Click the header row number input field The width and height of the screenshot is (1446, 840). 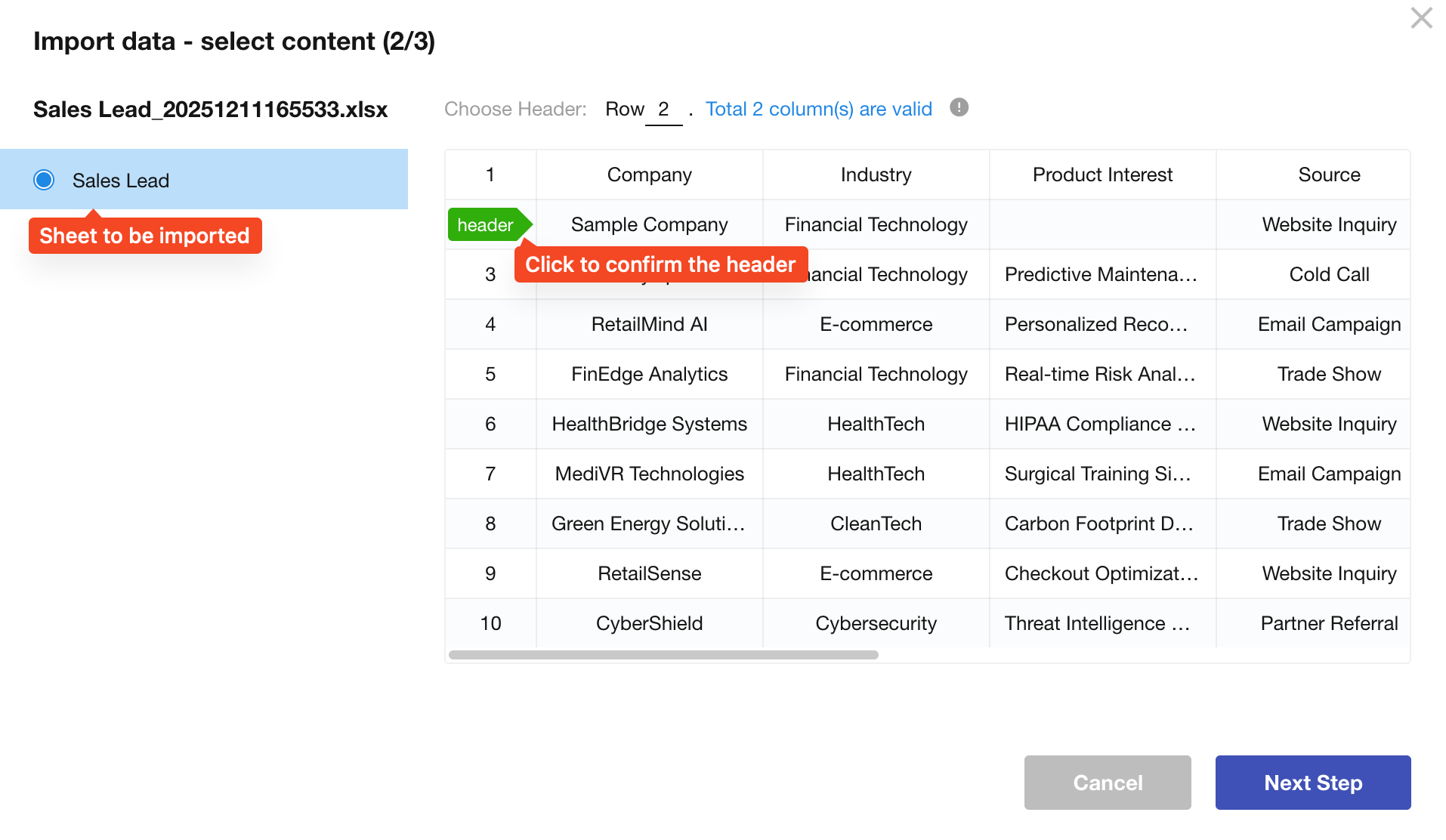point(663,110)
